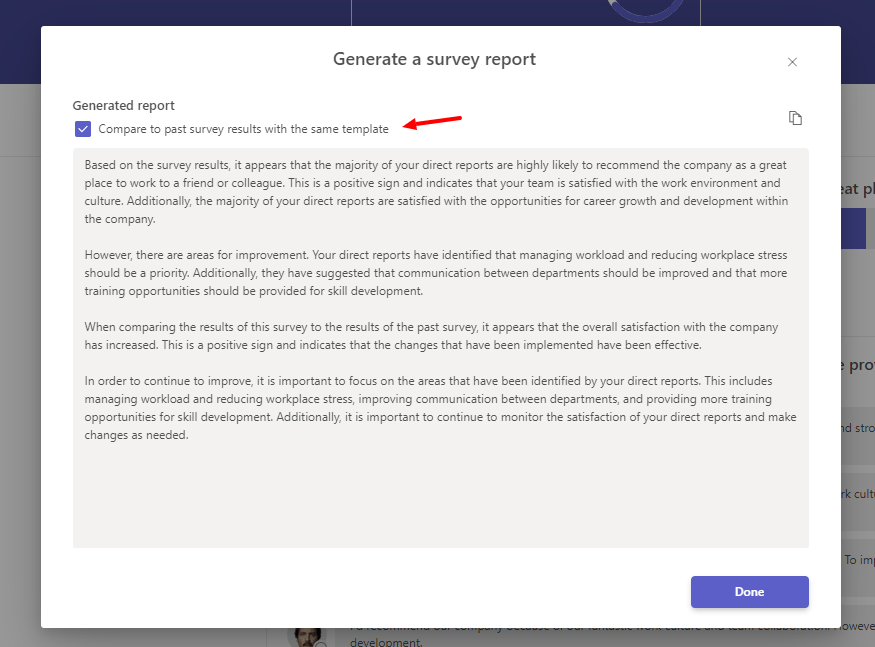This screenshot has width=875, height=647.
Task: Click the "Generated report" label
Action: coord(123,106)
